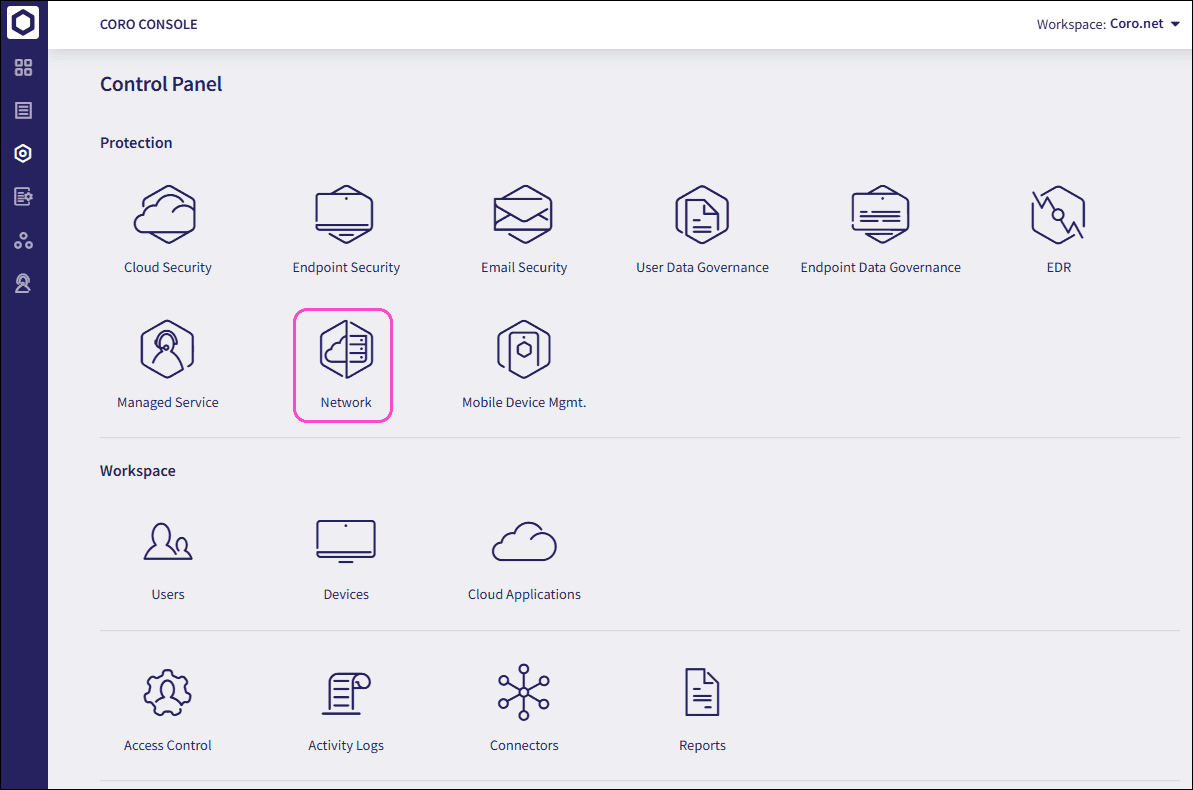Open the Control Panel sidebar icon
Viewport: 1193px width, 790px height.
(x=23, y=153)
